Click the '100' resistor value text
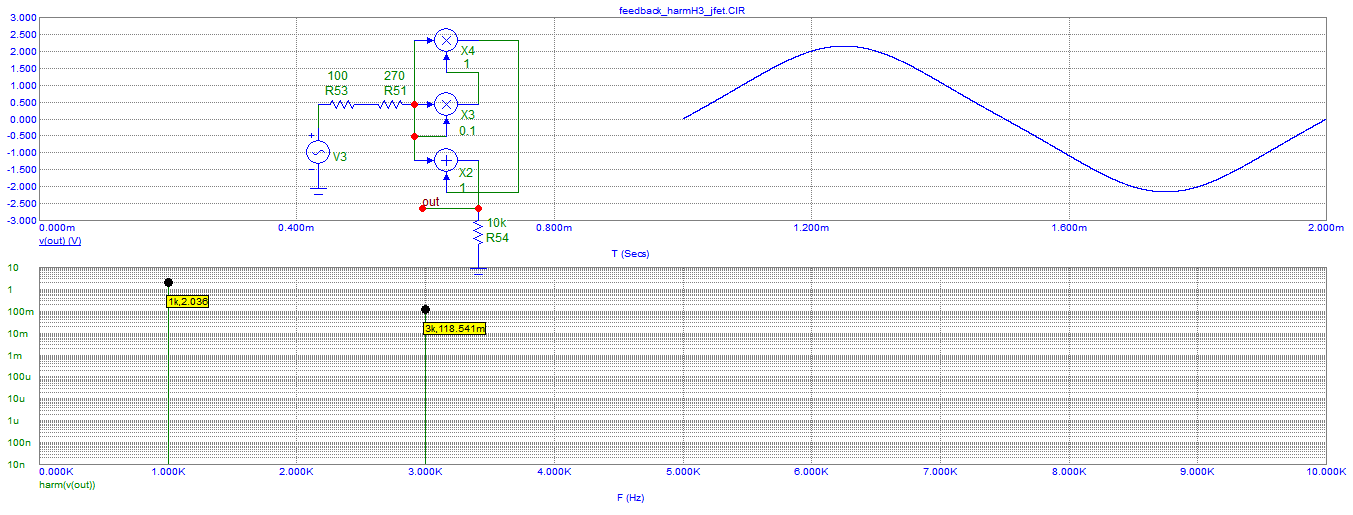 pos(337,76)
